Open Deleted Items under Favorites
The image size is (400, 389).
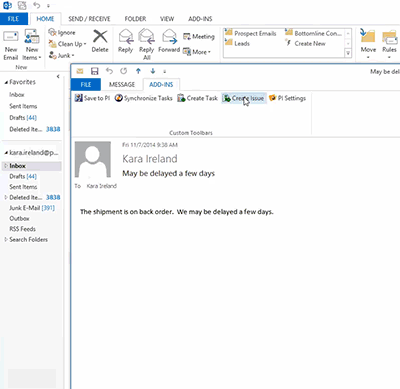35,129
